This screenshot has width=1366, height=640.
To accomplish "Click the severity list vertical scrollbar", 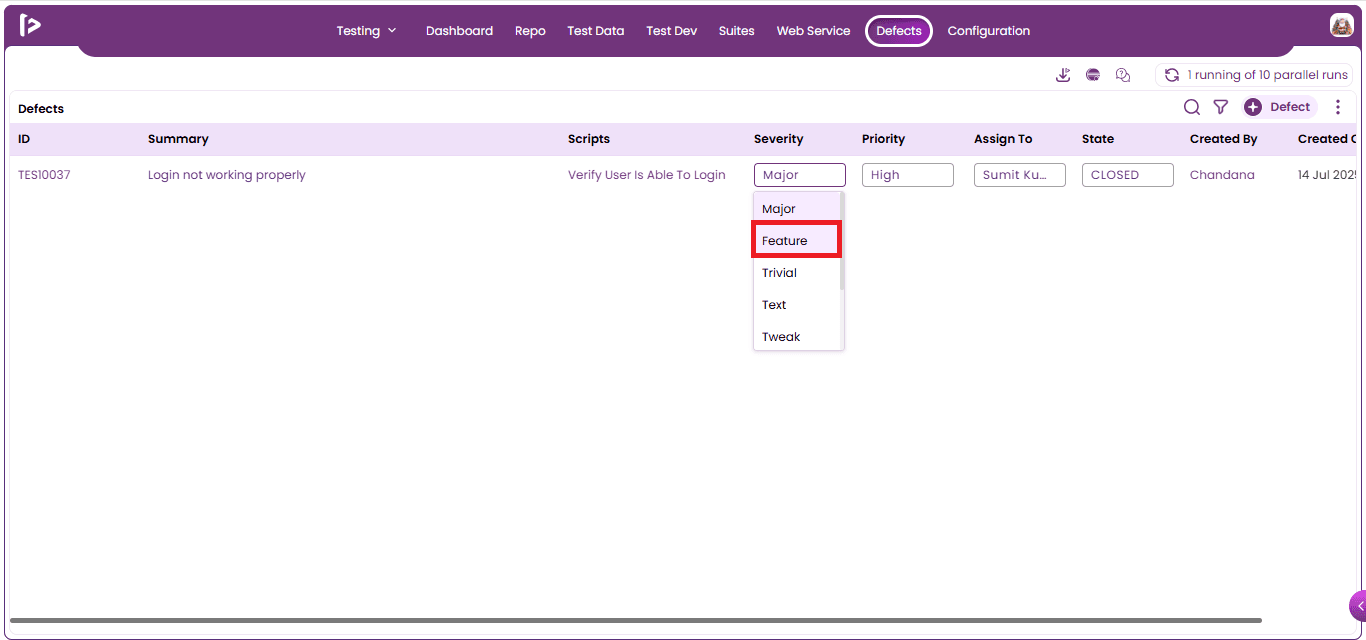I will click(842, 241).
